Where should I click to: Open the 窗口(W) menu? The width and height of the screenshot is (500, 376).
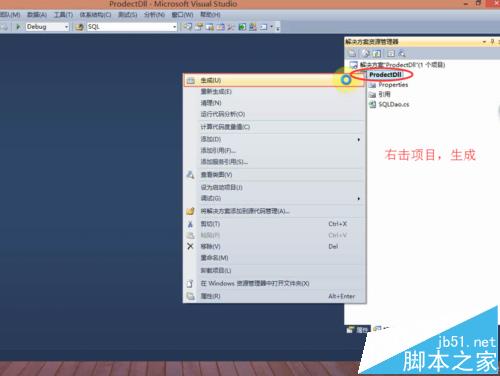point(182,15)
